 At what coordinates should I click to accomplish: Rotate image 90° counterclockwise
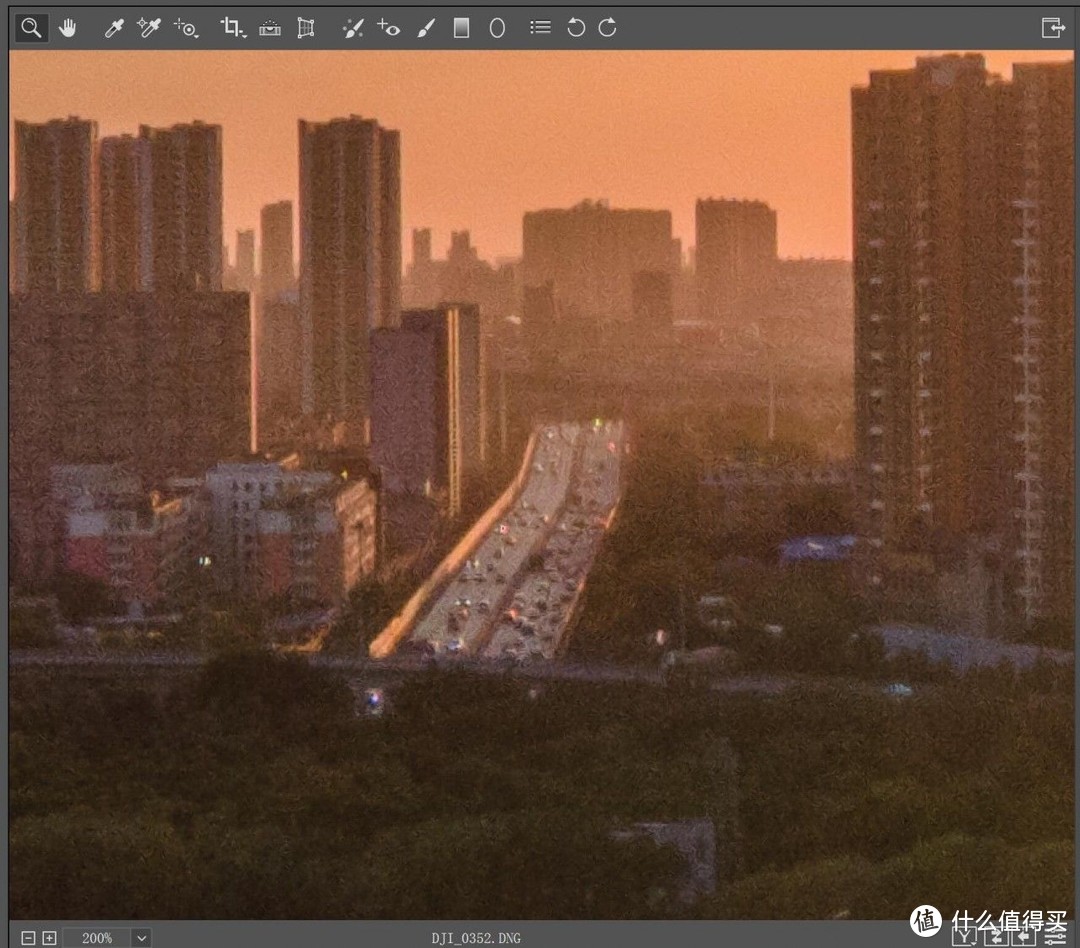coord(575,28)
